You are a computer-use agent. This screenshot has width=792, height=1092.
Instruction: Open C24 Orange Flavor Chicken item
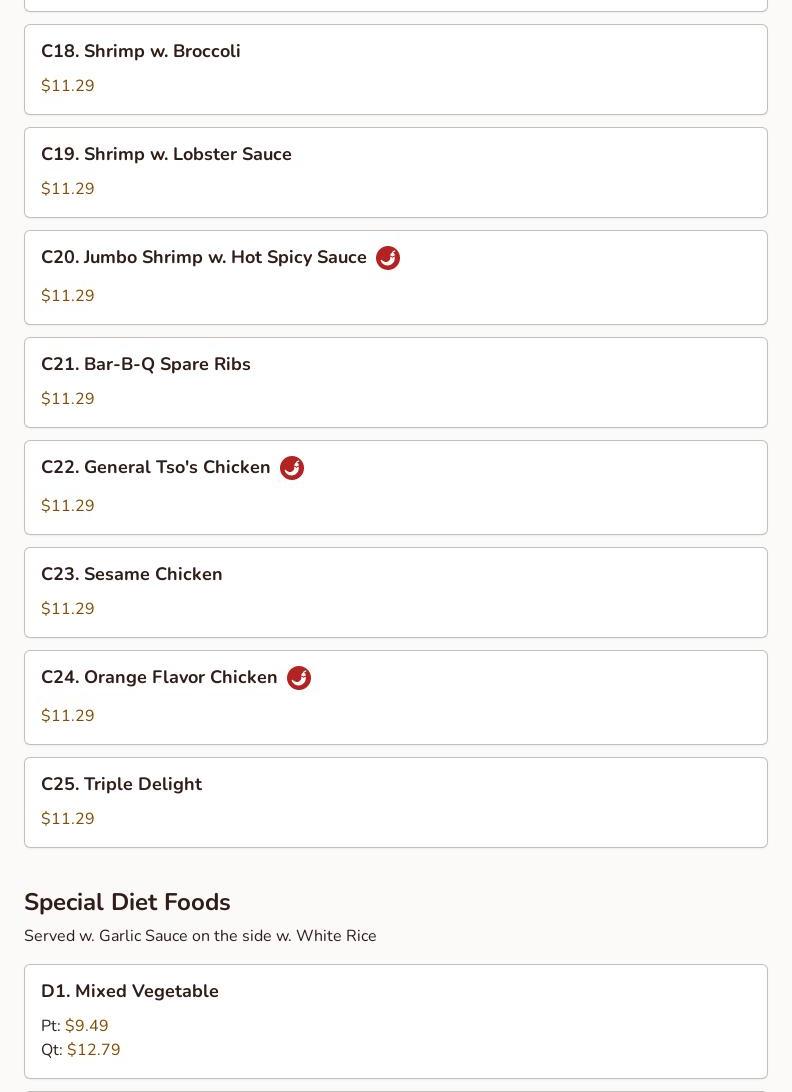pyautogui.click(x=396, y=699)
